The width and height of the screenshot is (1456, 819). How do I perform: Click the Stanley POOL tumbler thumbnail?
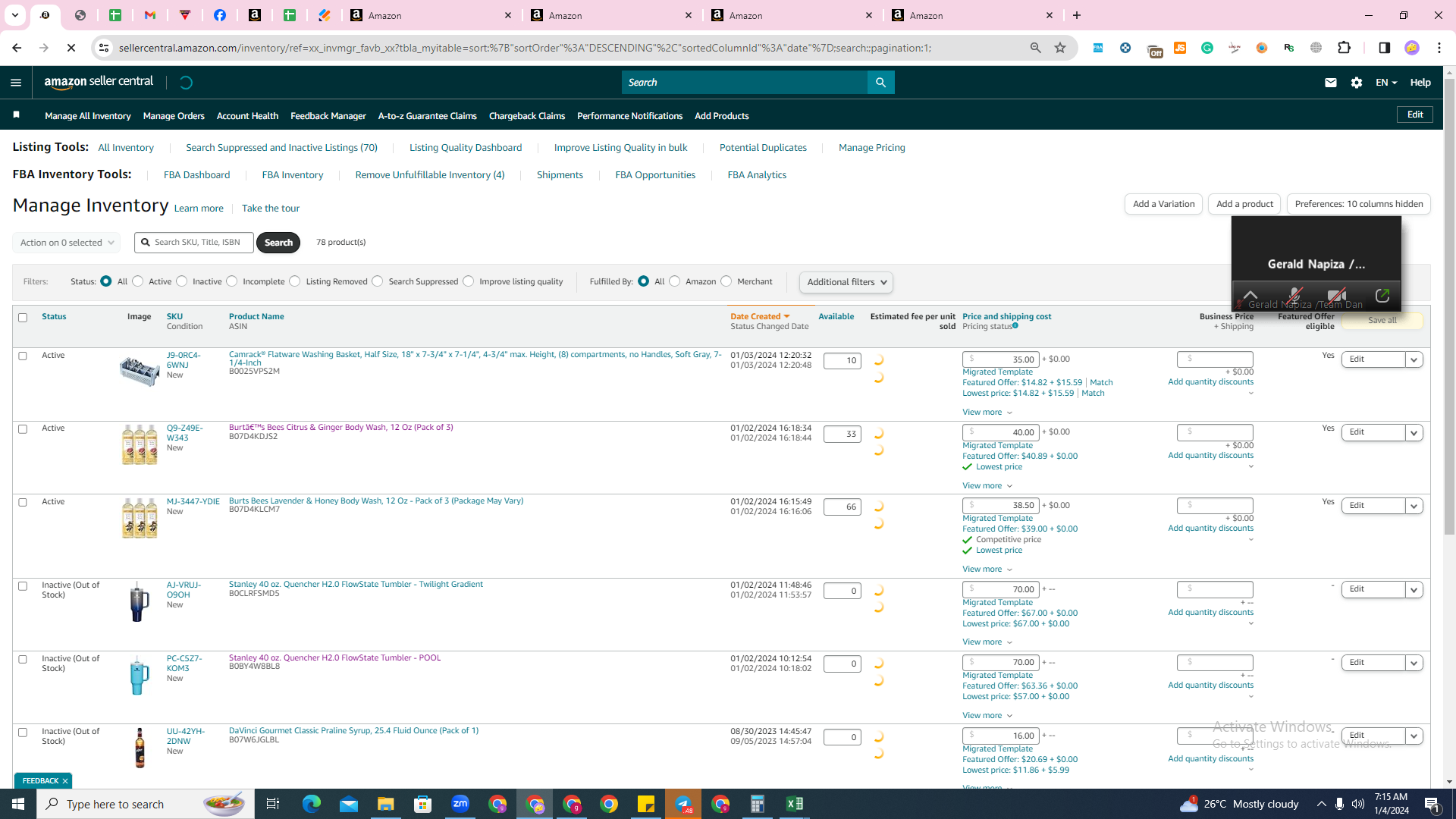[x=139, y=676]
